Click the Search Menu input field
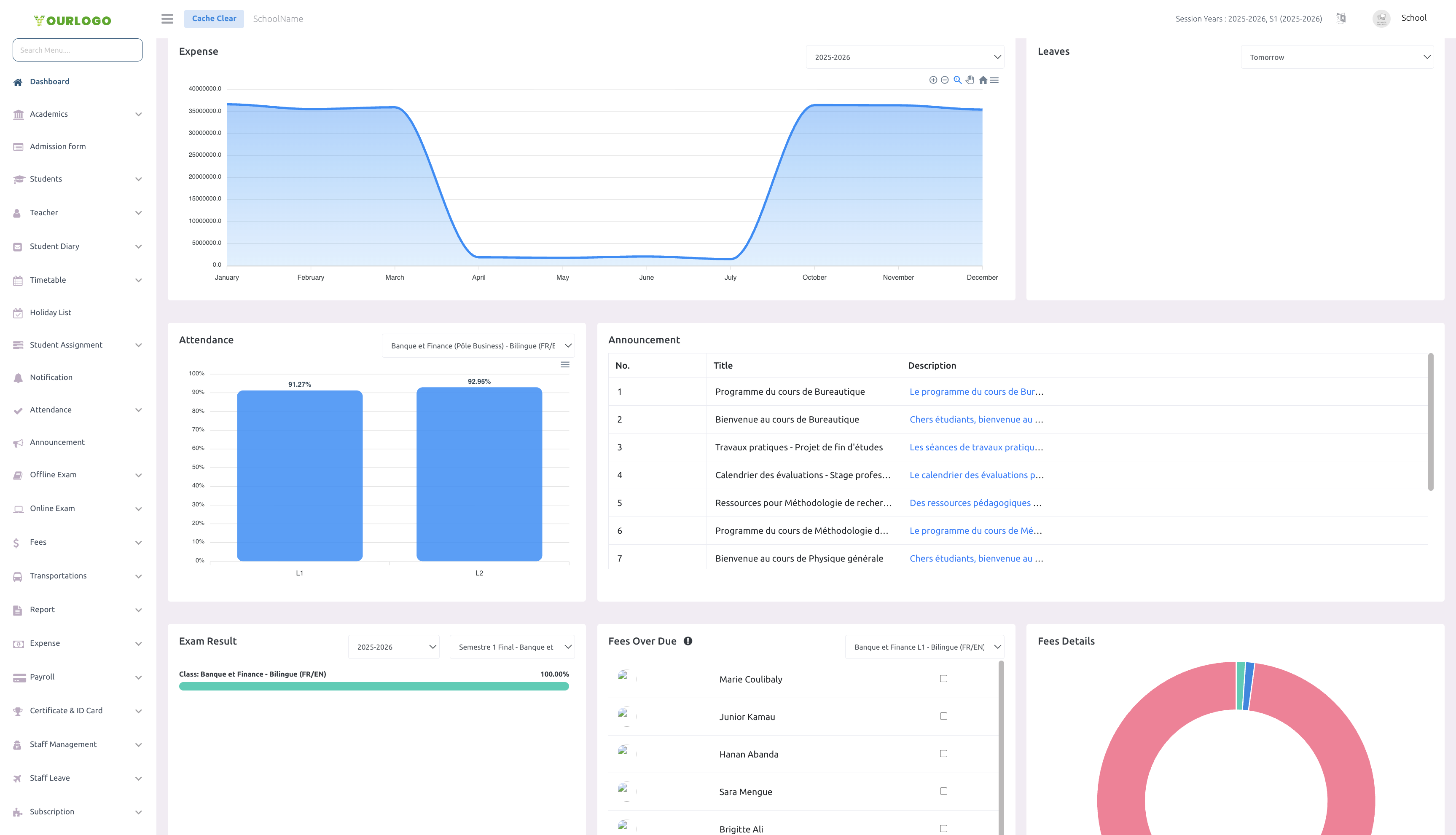Viewport: 1456px width, 835px height. 77,50
